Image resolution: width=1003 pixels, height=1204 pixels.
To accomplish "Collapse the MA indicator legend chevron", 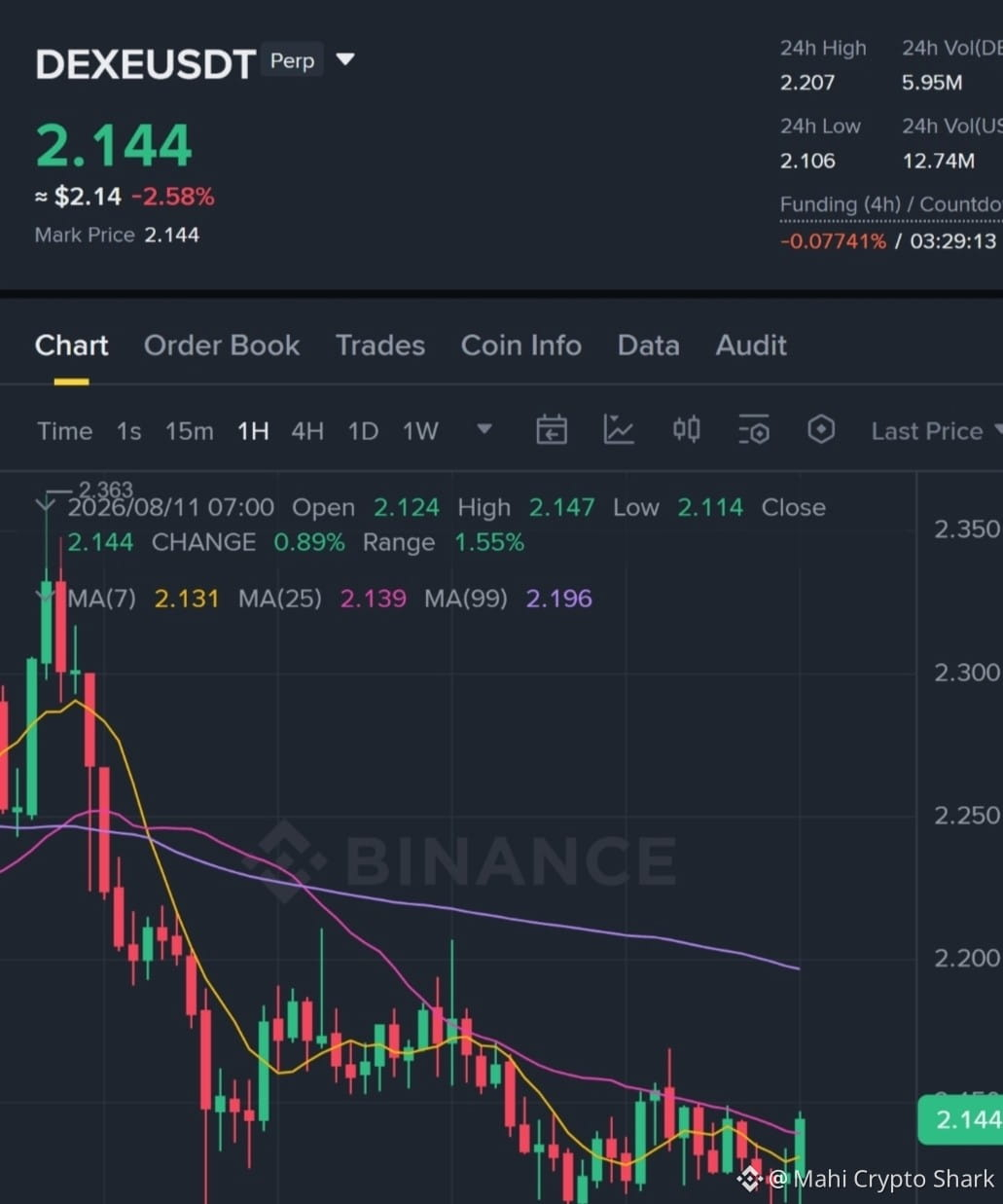I will [45, 595].
